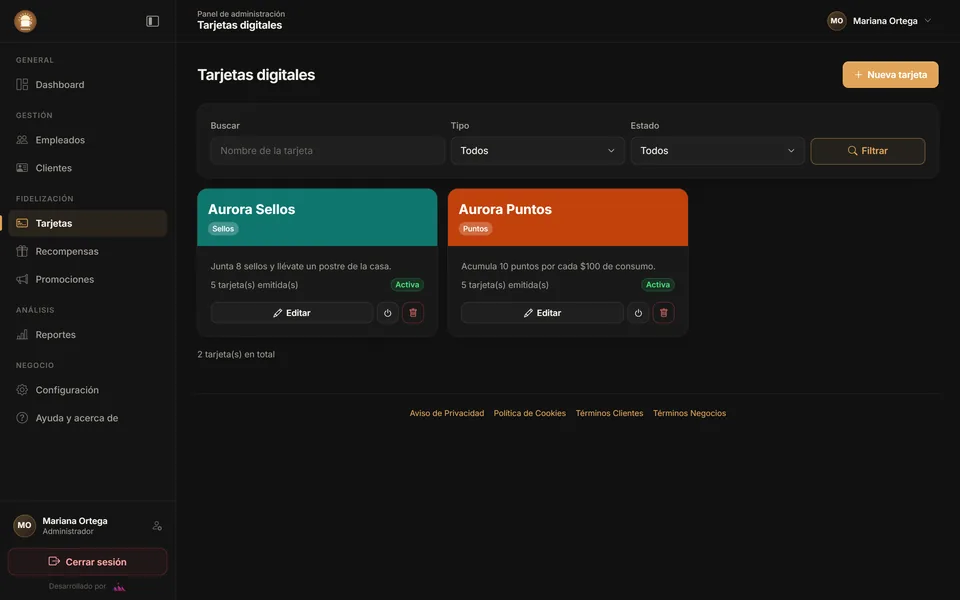Click the MO avatar in the top bar
The height and width of the screenshot is (600, 960).
(x=836, y=21)
